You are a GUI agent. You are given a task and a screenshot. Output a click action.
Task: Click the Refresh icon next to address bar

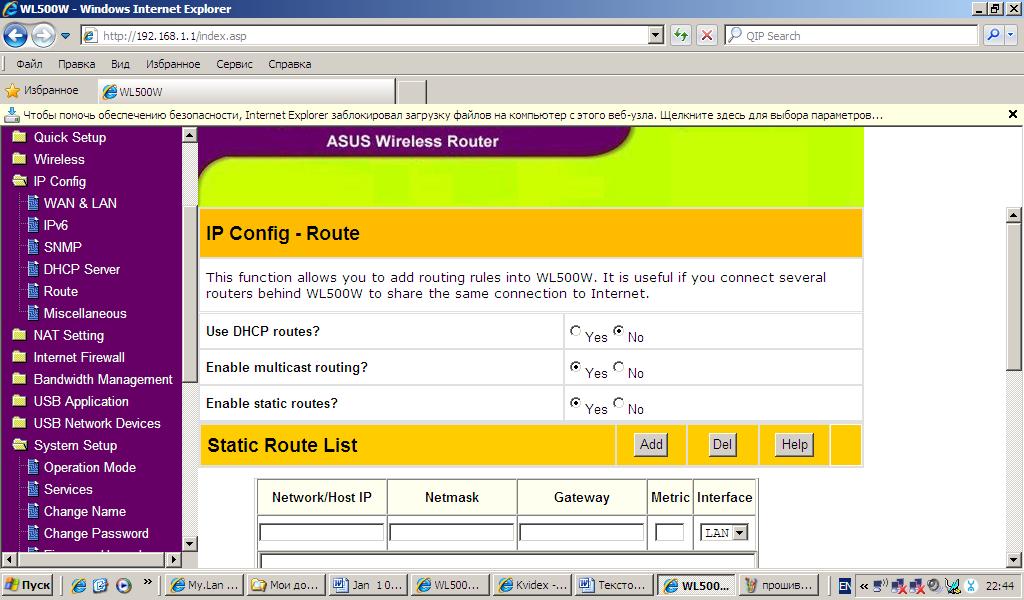click(x=680, y=35)
